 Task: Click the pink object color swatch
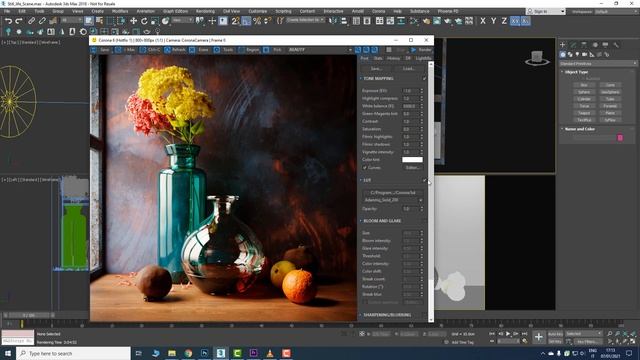click(620, 138)
